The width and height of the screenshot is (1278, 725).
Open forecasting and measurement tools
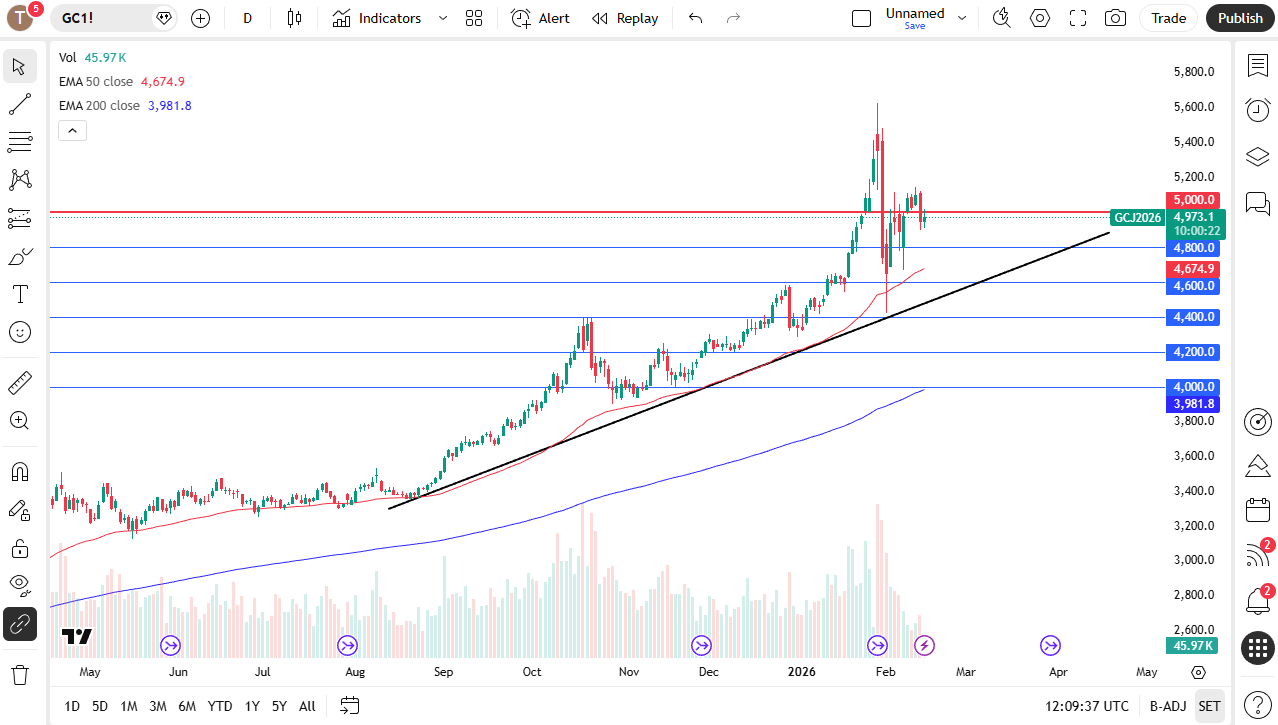coord(19,218)
